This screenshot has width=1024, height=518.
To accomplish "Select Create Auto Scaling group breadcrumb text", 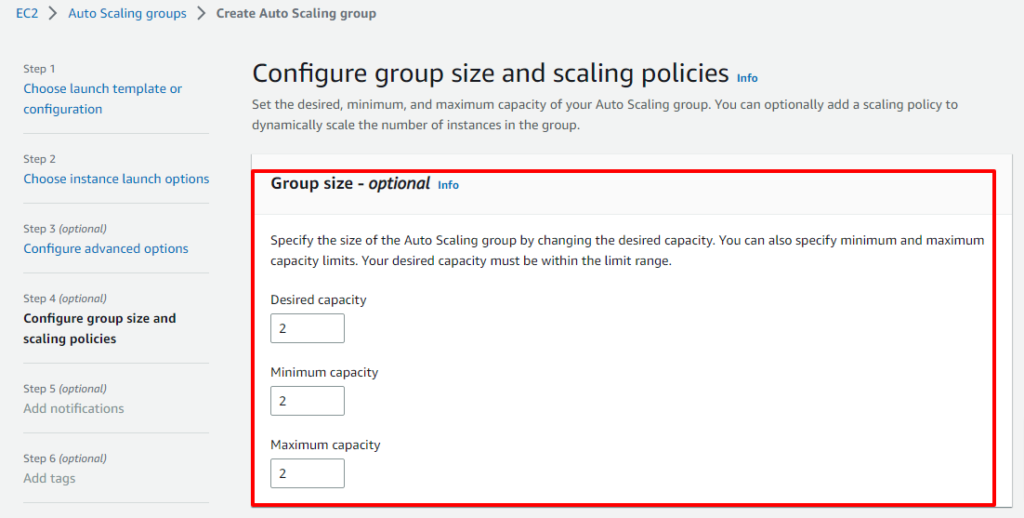I will pos(296,13).
